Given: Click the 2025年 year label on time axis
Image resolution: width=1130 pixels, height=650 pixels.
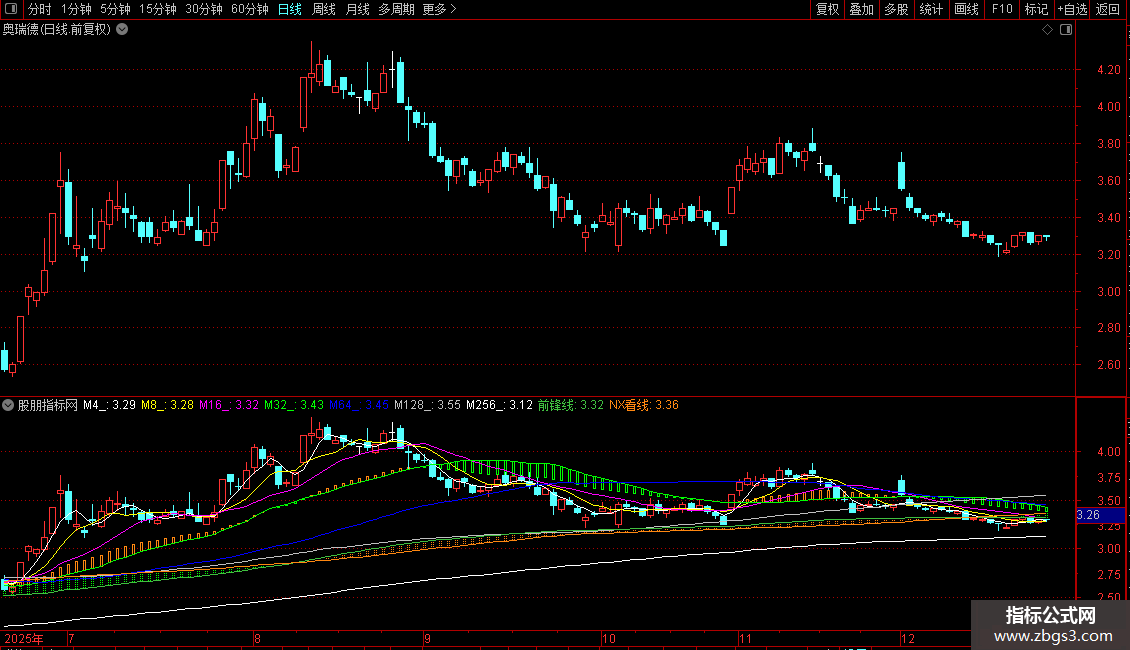Looking at the screenshot, I should pyautogui.click(x=24, y=638).
